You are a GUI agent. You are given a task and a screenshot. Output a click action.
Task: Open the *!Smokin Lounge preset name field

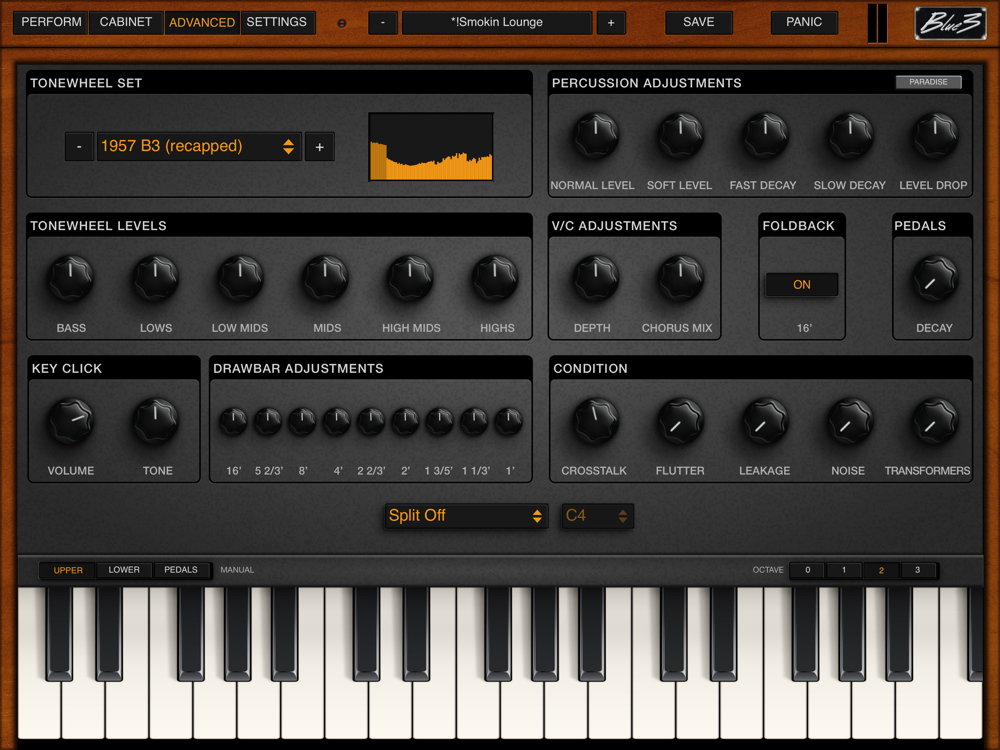coord(497,23)
